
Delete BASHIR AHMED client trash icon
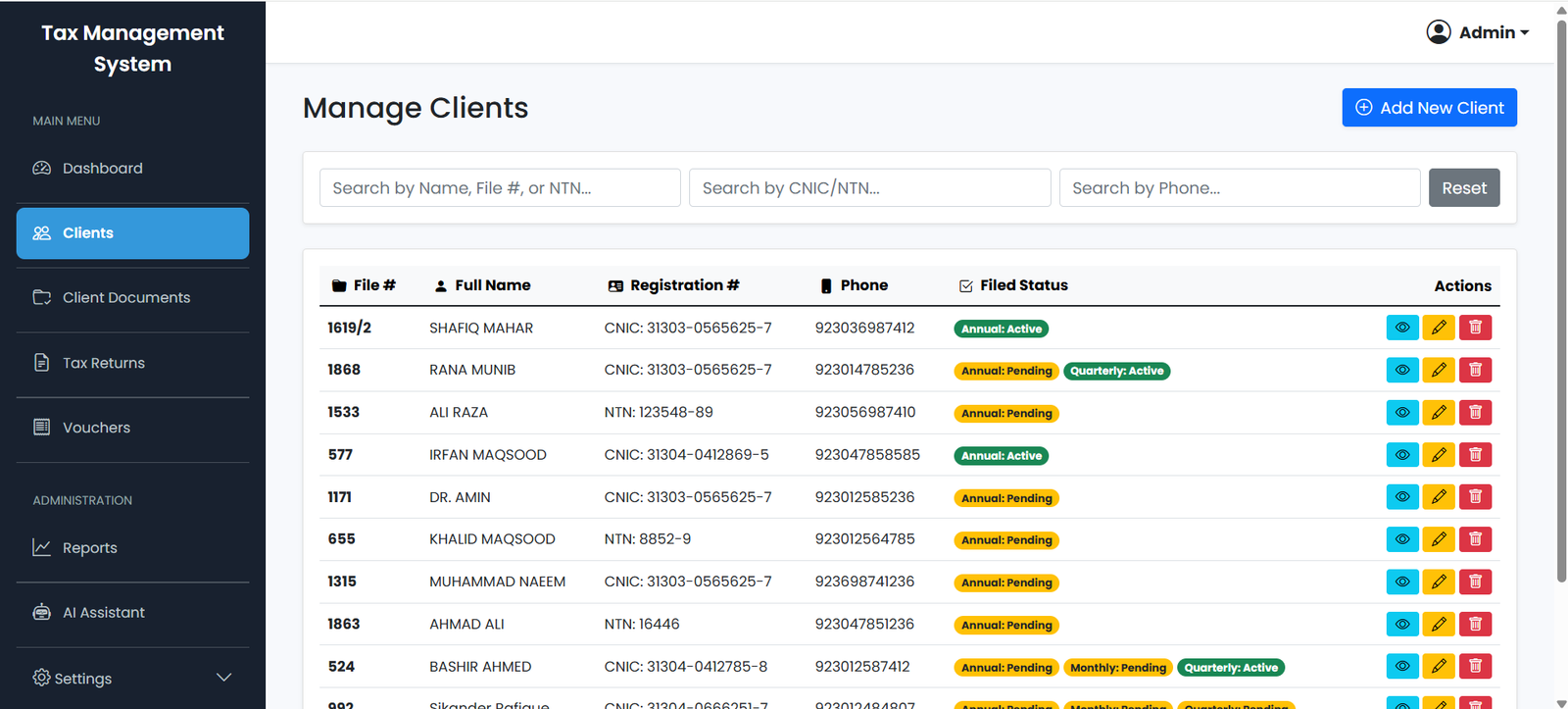point(1475,666)
